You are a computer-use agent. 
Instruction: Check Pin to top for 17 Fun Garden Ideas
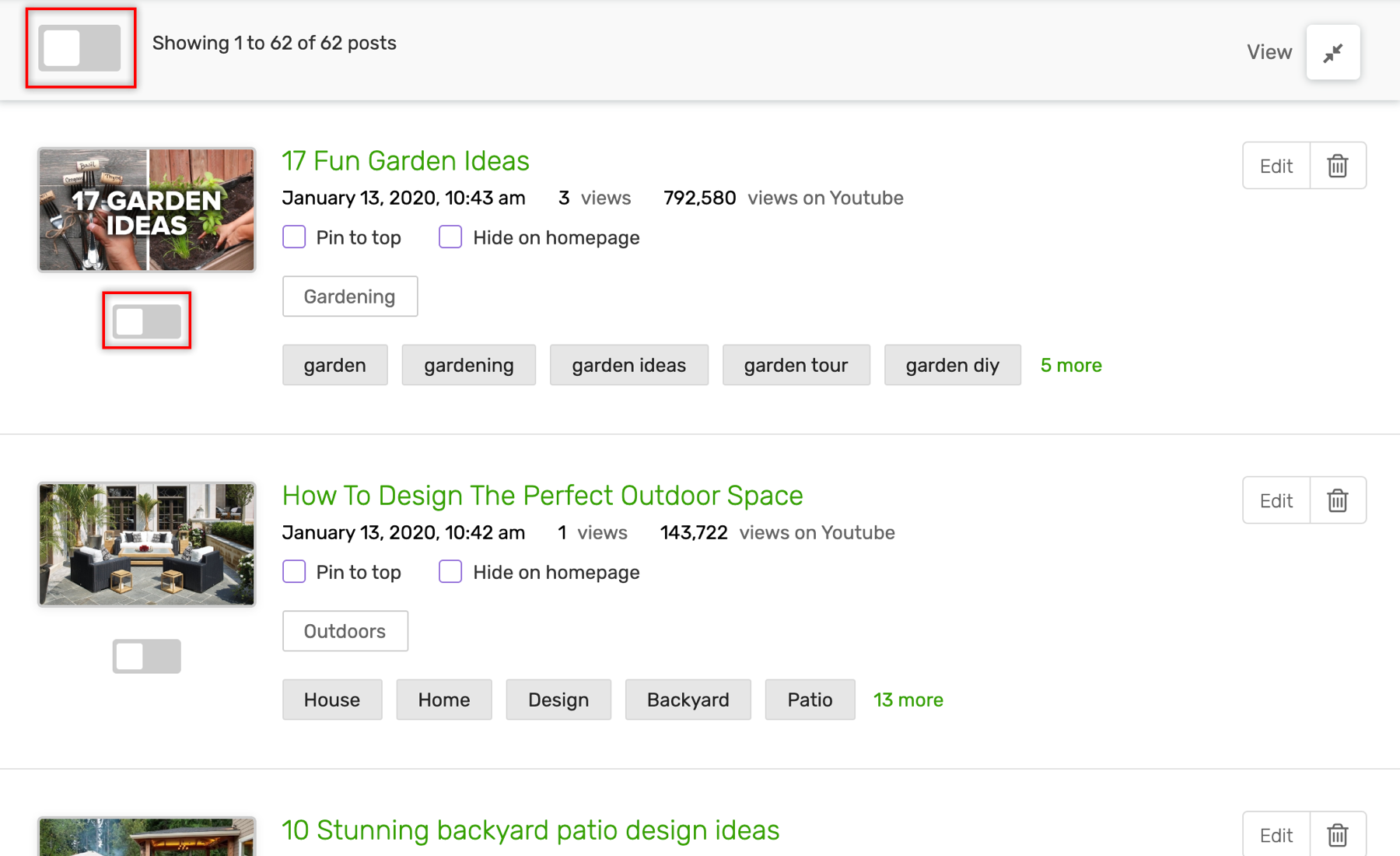[x=294, y=237]
